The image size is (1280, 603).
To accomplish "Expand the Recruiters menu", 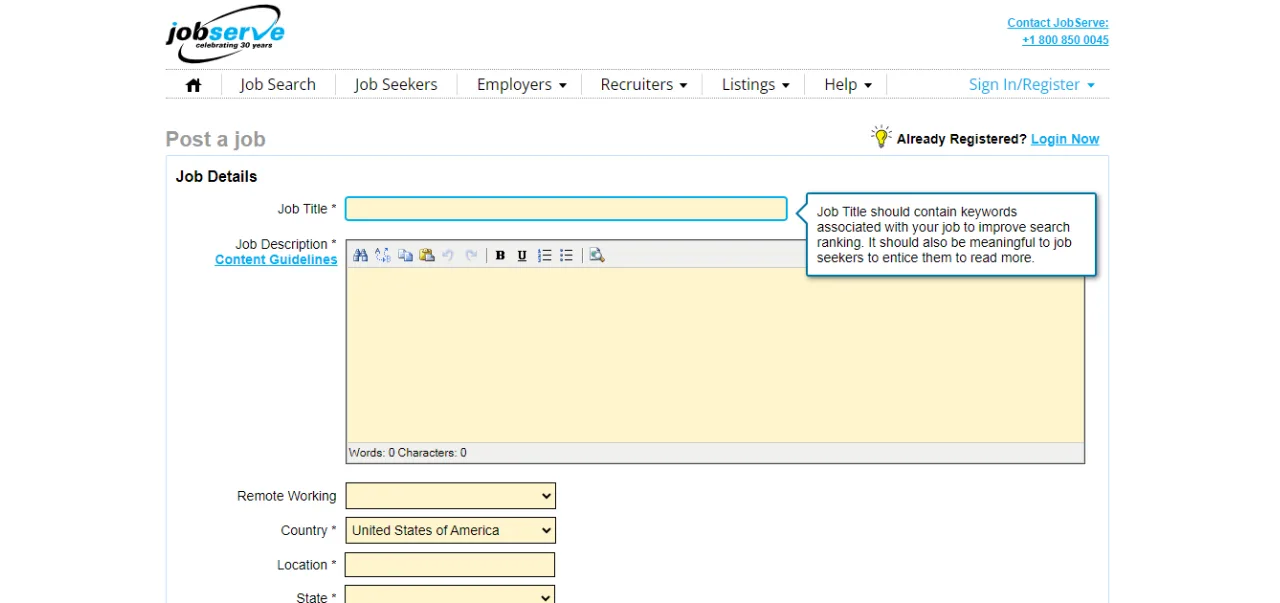I will point(644,85).
